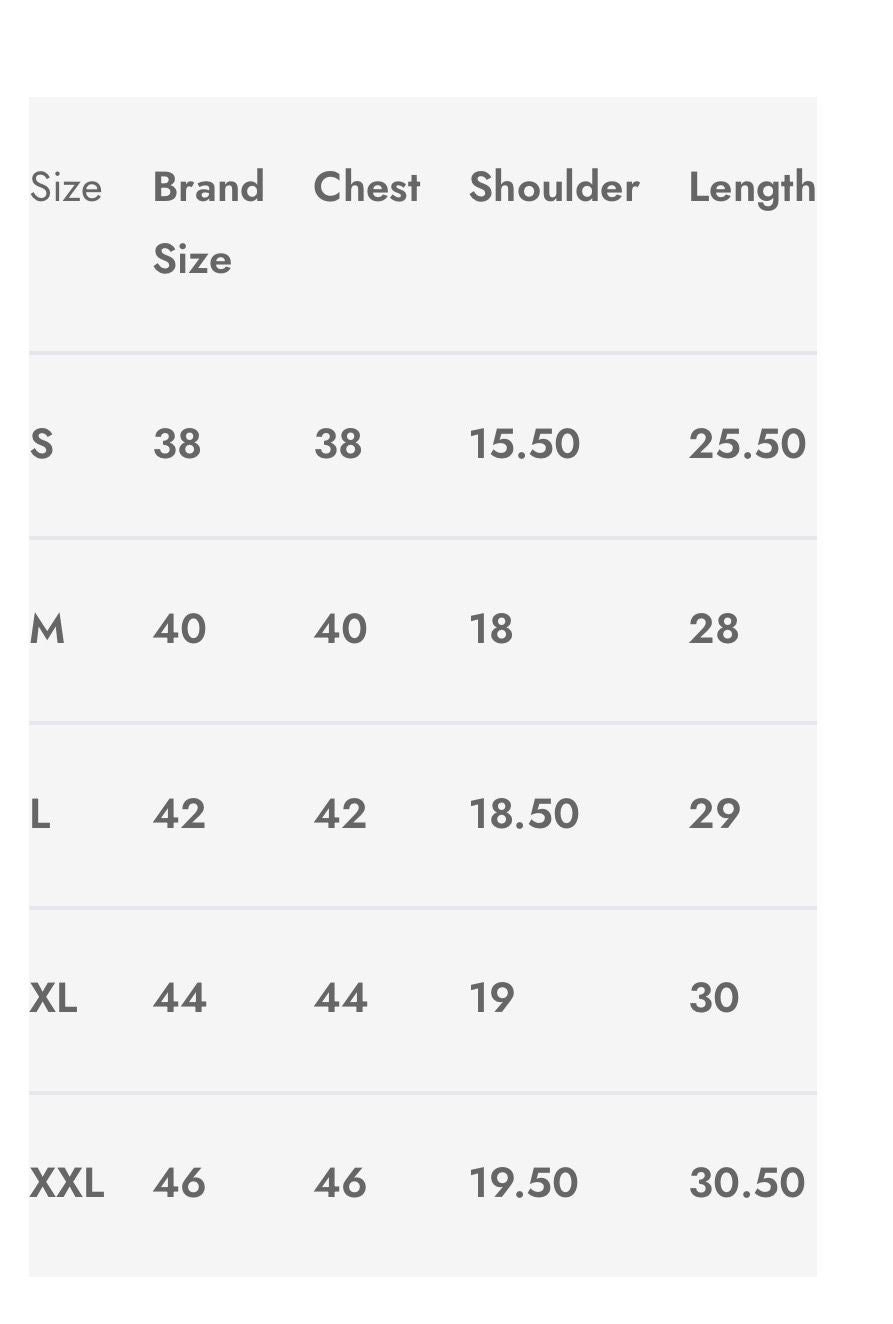This screenshot has width=893, height=1324.
Task: Click length value 25.50 for size S
Action: (x=746, y=444)
